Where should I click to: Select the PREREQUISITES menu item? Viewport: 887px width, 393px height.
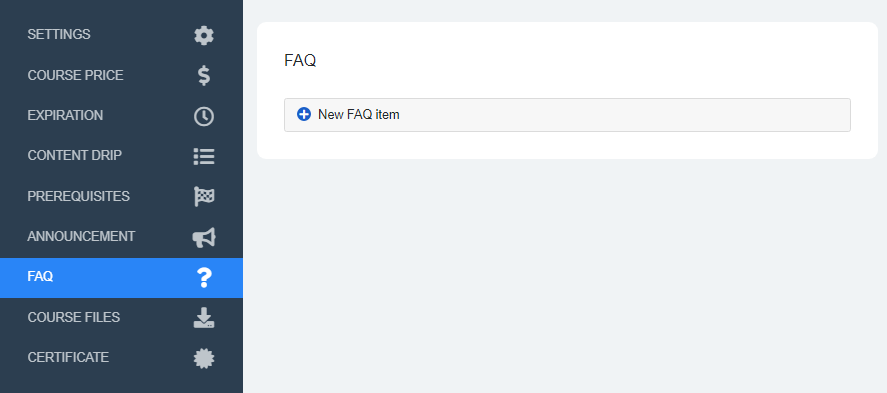pyautogui.click(x=121, y=196)
